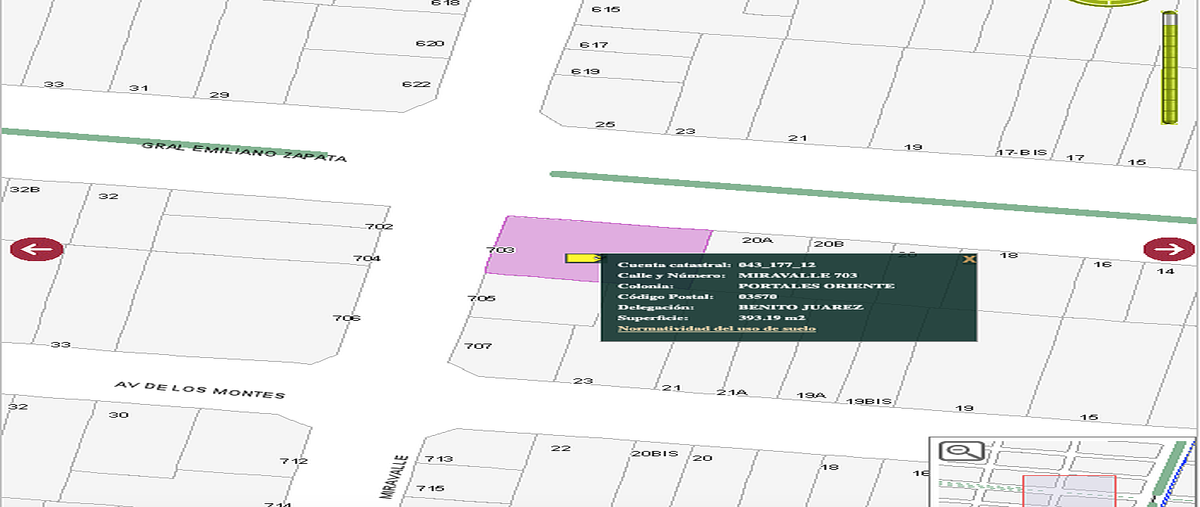Close the parcel info popup
1200x507 pixels.
point(968,259)
